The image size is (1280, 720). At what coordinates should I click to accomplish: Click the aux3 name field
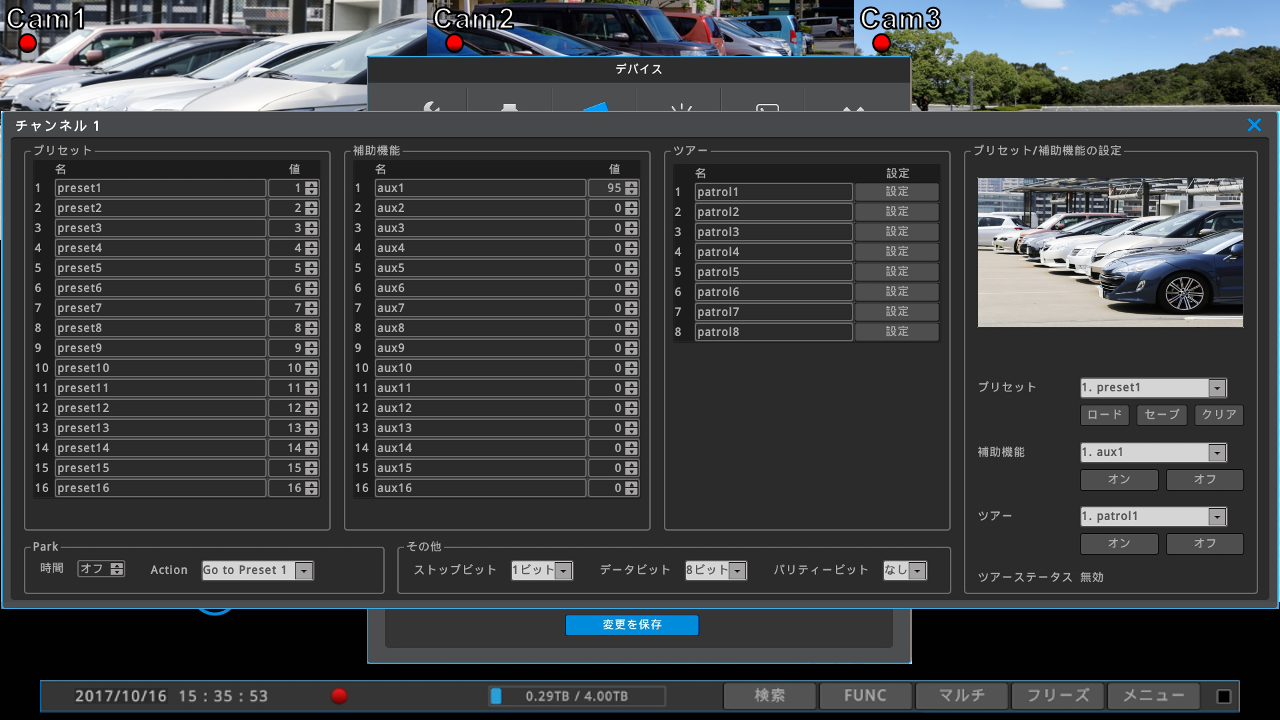coord(480,228)
